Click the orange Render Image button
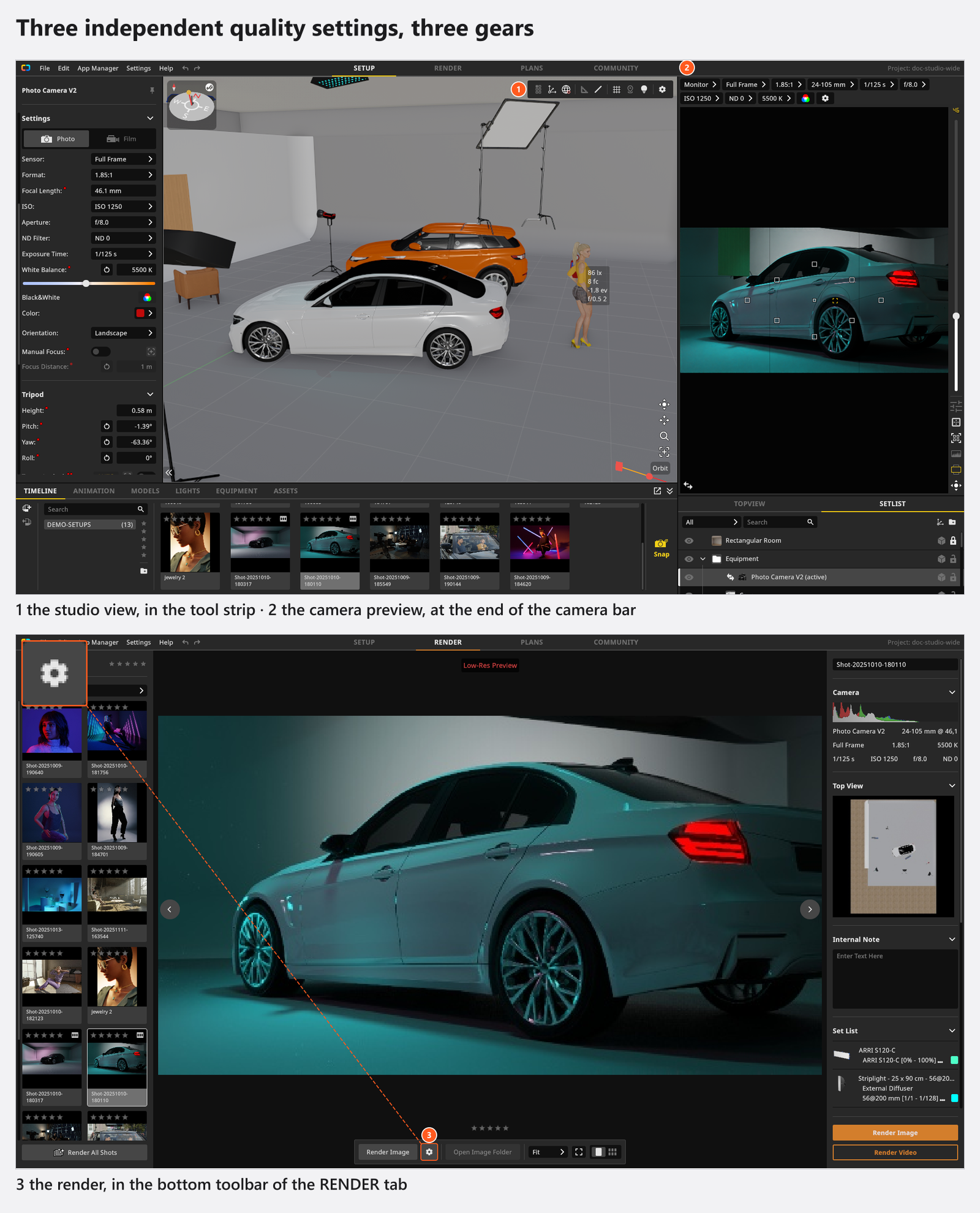 coord(895,1133)
